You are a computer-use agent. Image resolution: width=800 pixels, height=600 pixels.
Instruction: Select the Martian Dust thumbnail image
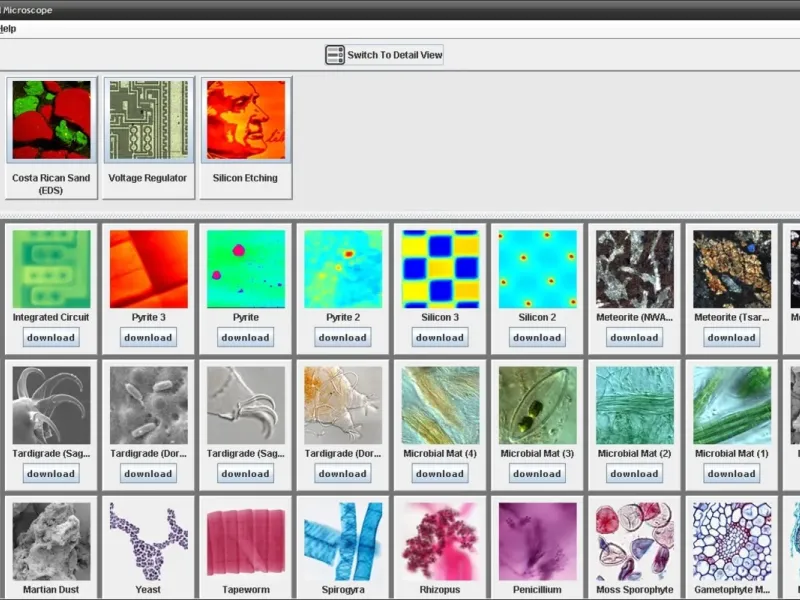pos(52,541)
